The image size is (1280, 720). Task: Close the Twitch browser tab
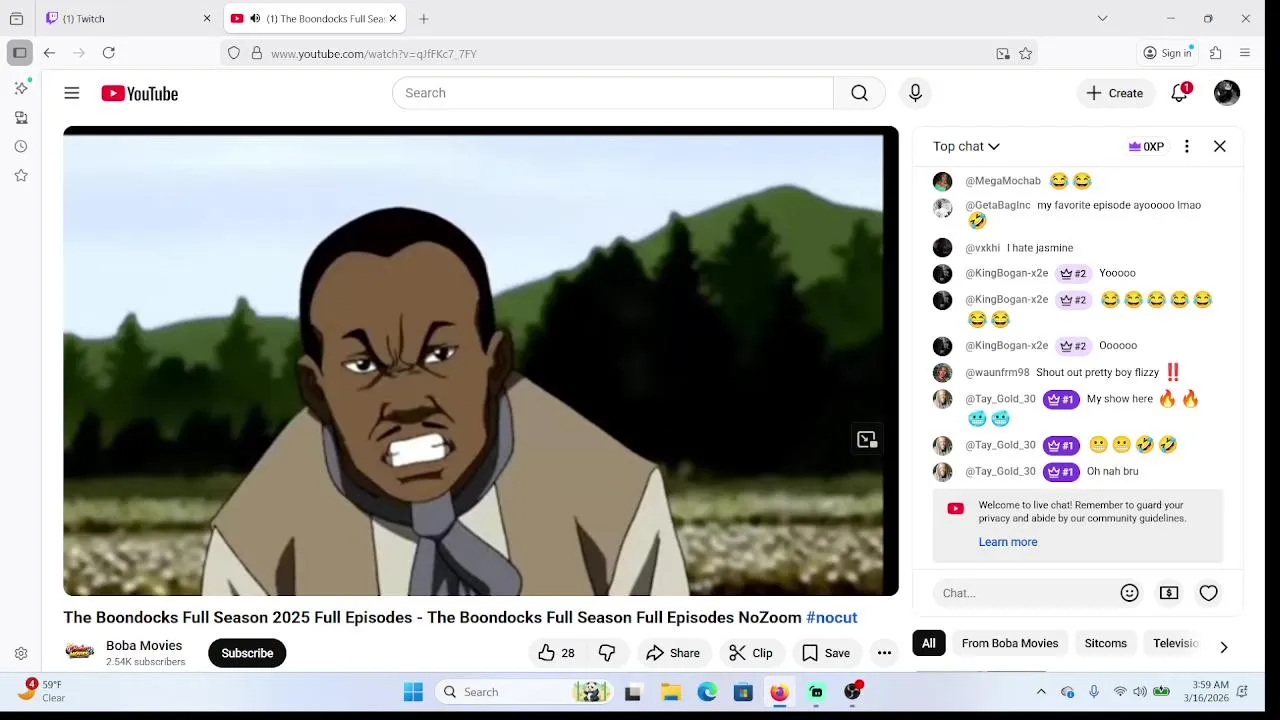207,18
